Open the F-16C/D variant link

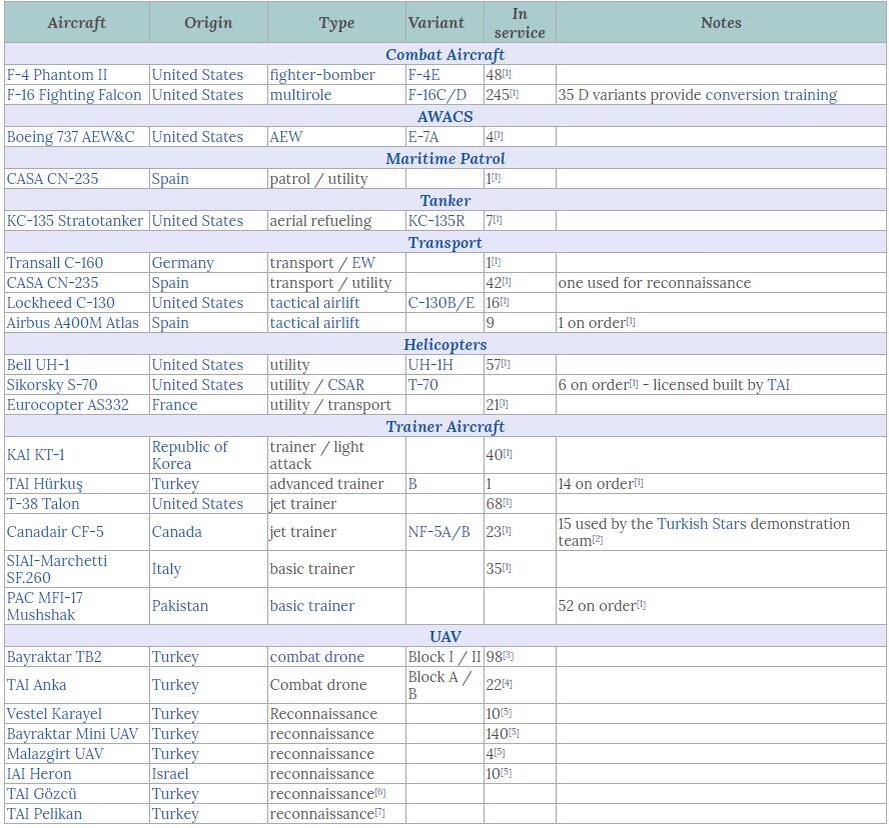pos(437,95)
